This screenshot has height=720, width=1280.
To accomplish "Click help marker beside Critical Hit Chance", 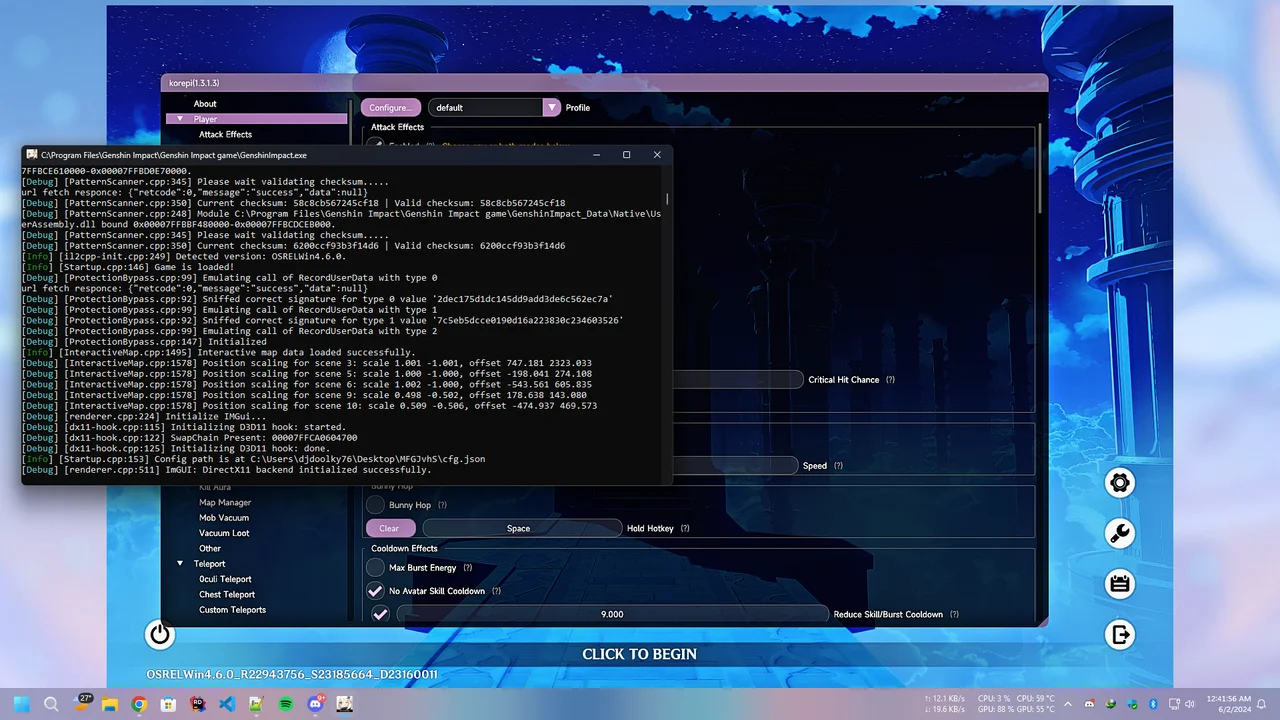I will click(890, 380).
